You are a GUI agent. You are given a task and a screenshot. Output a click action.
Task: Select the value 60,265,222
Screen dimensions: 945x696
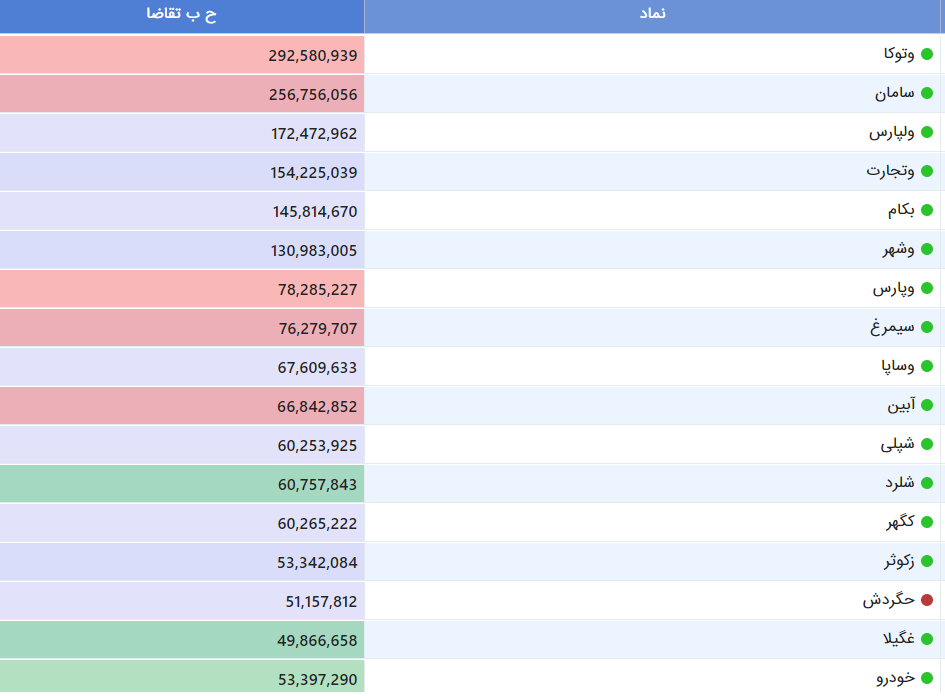(x=318, y=524)
